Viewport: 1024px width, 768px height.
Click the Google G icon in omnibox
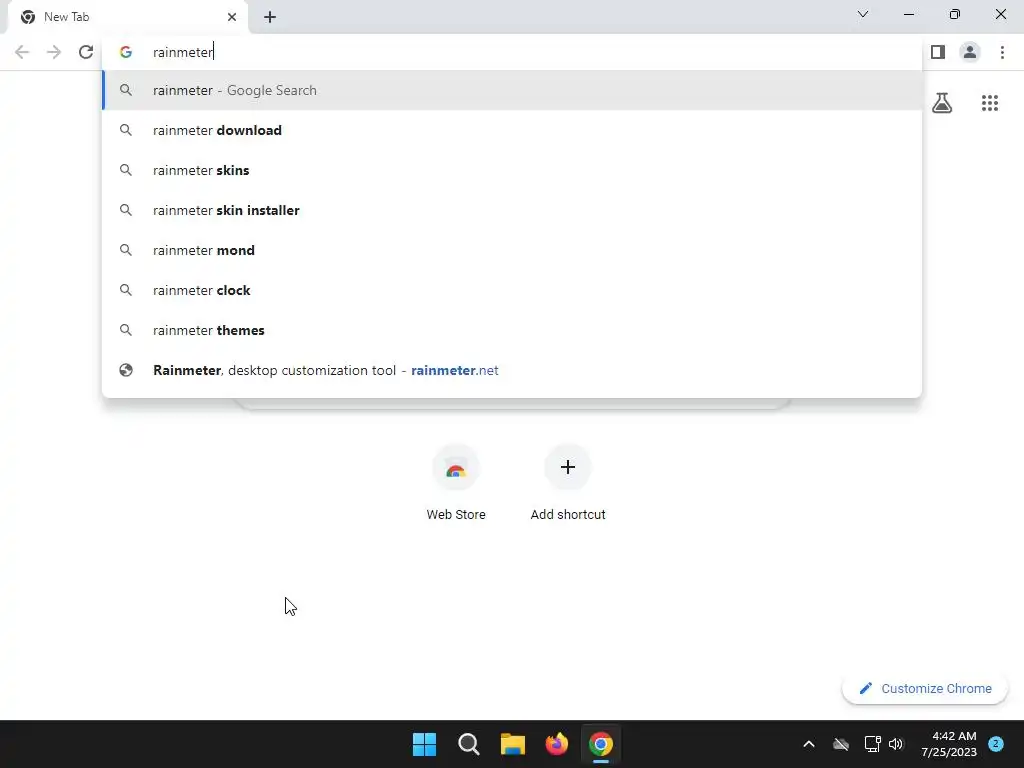click(126, 52)
